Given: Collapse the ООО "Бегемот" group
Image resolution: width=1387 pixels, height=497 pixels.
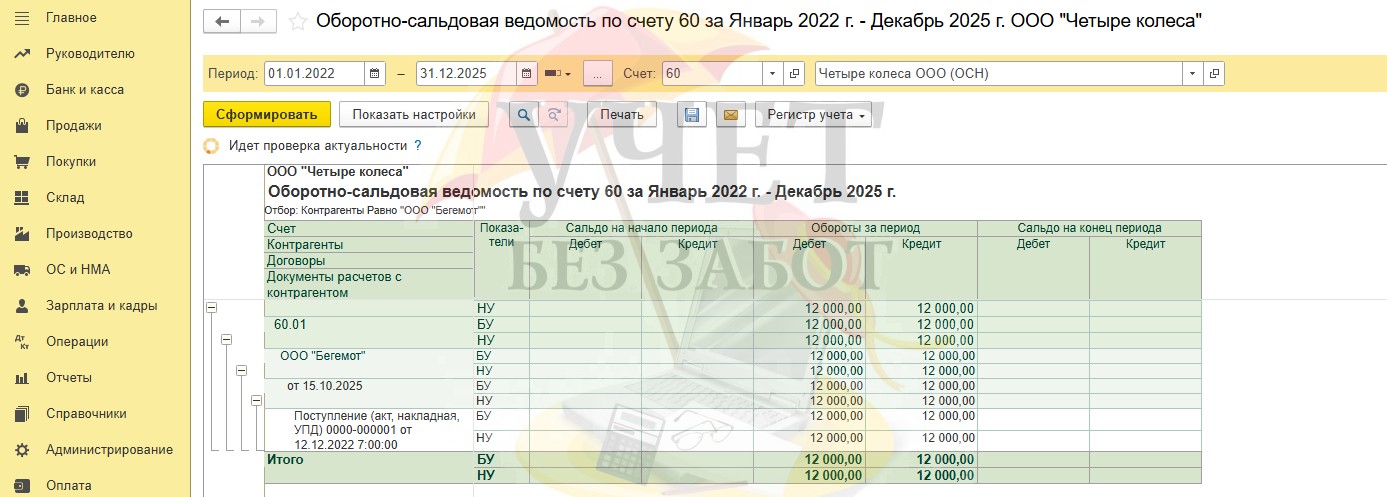Looking at the screenshot, I should coord(241,370).
